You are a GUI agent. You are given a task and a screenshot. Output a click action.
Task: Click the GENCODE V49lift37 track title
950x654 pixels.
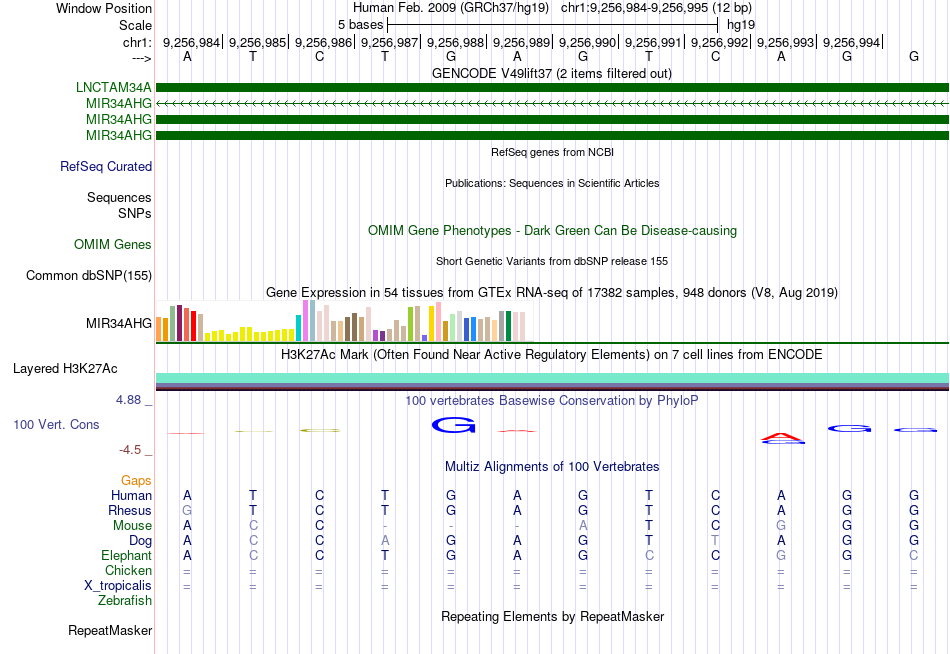[552, 73]
